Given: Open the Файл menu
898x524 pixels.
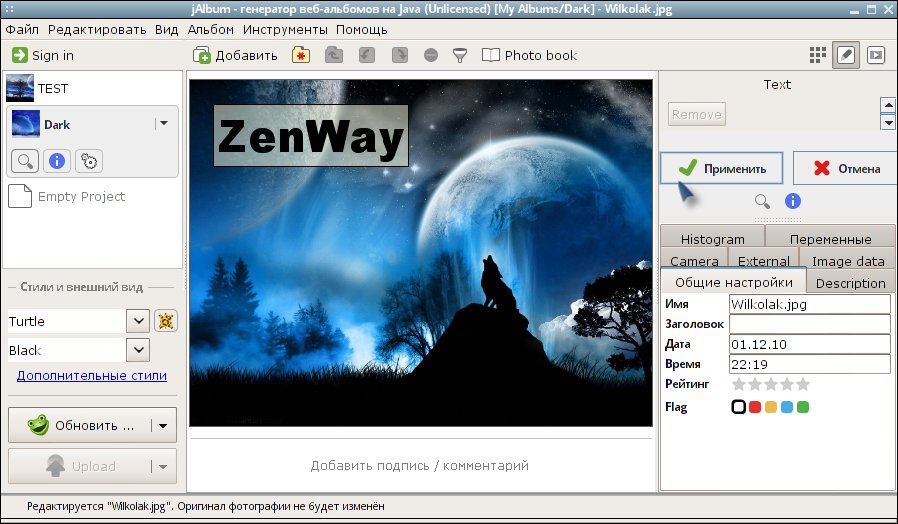Looking at the screenshot, I should pos(22,30).
